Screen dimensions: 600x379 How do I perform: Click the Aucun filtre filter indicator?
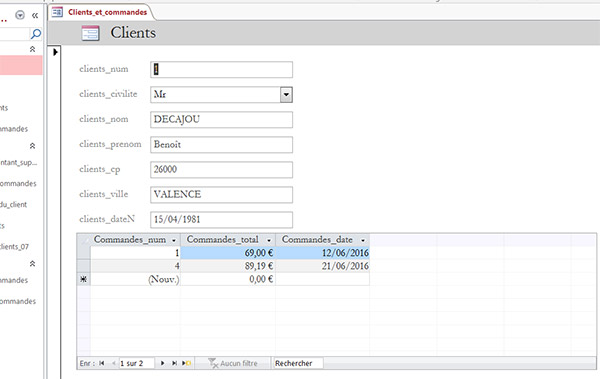[233, 363]
